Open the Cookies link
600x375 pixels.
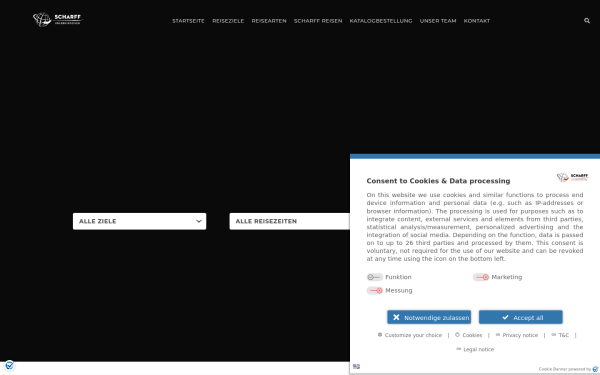tap(468, 335)
